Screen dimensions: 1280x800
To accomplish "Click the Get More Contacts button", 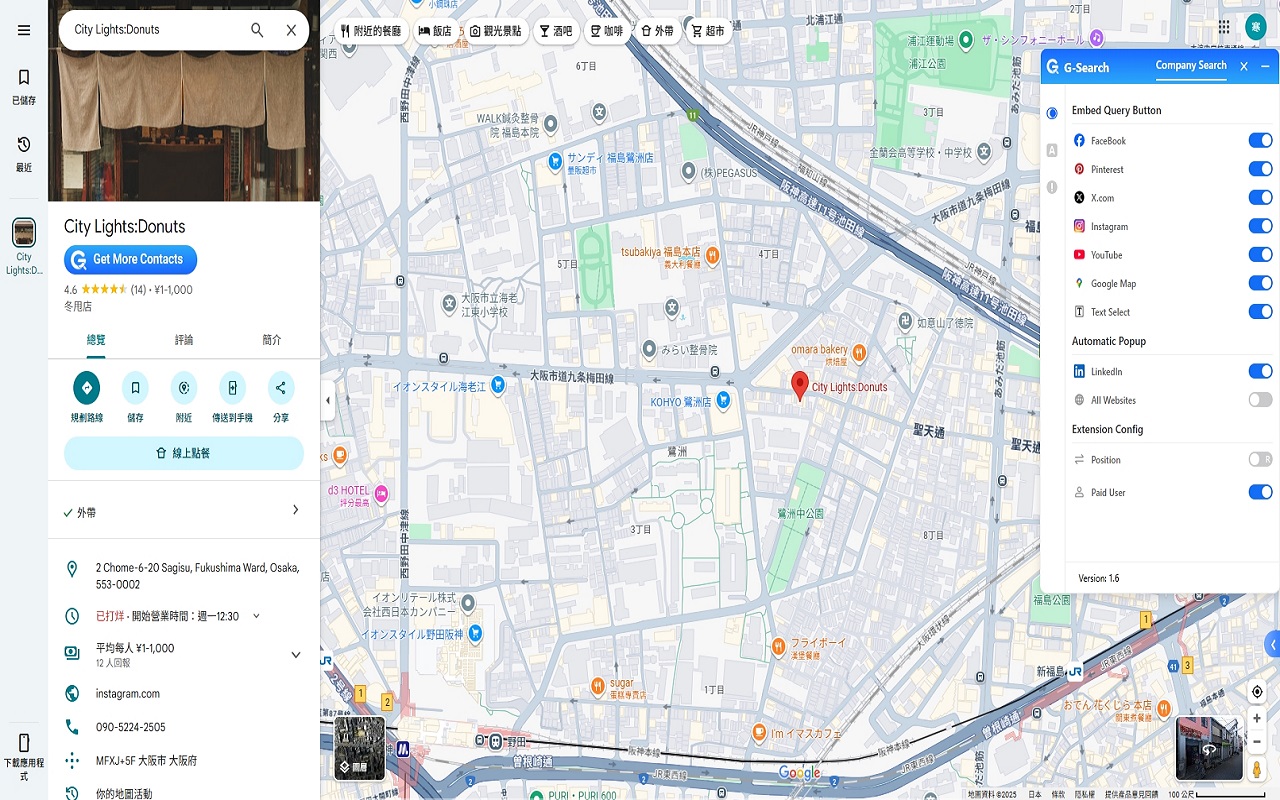I will point(130,259).
